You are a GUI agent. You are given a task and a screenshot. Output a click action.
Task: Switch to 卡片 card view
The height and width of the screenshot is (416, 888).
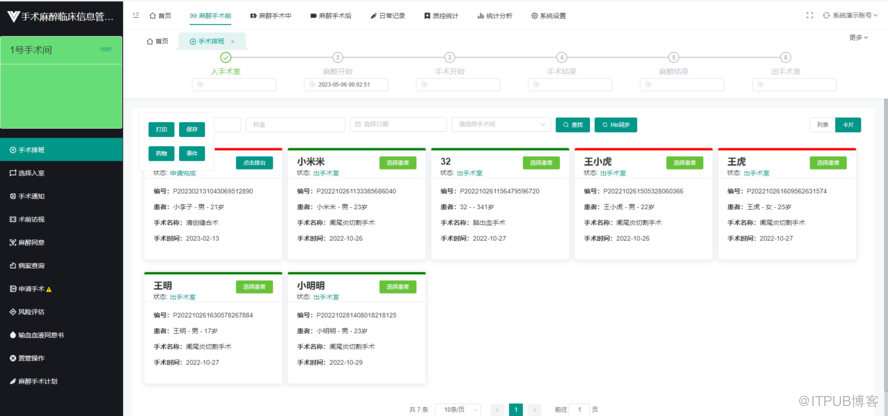(x=847, y=125)
